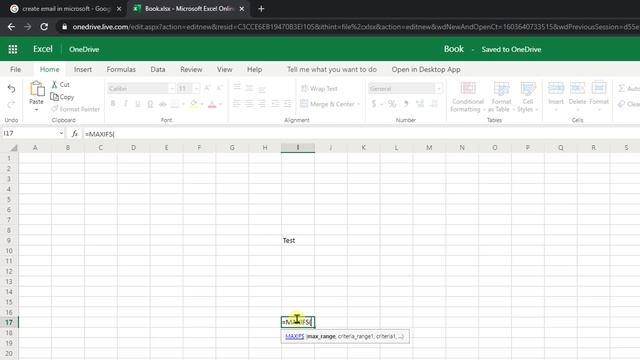Select column M header

(429, 148)
